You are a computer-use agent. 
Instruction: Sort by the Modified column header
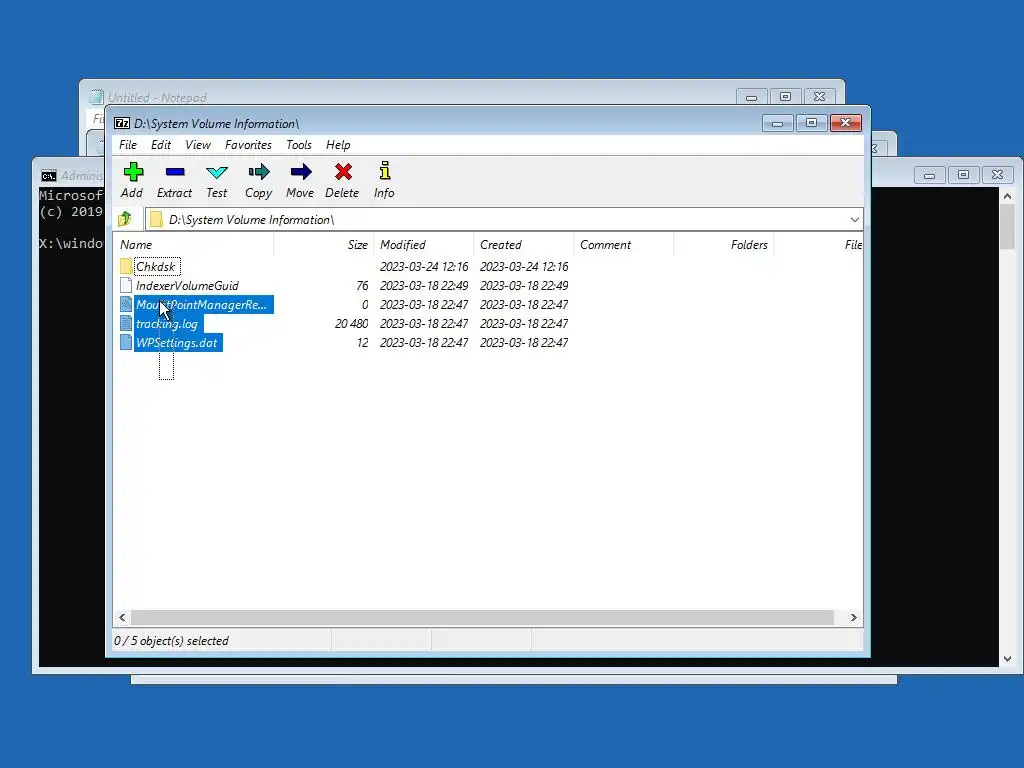[423, 245]
